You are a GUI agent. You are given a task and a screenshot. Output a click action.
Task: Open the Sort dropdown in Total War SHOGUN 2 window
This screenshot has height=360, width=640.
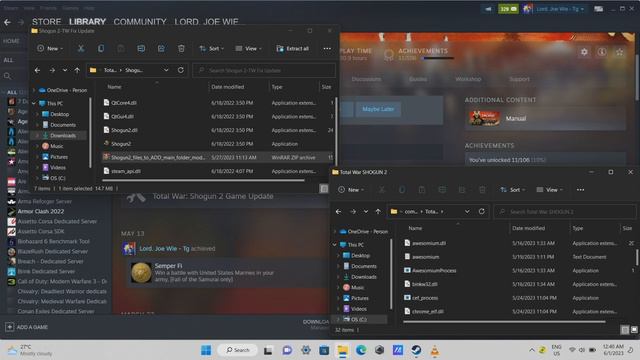point(513,190)
